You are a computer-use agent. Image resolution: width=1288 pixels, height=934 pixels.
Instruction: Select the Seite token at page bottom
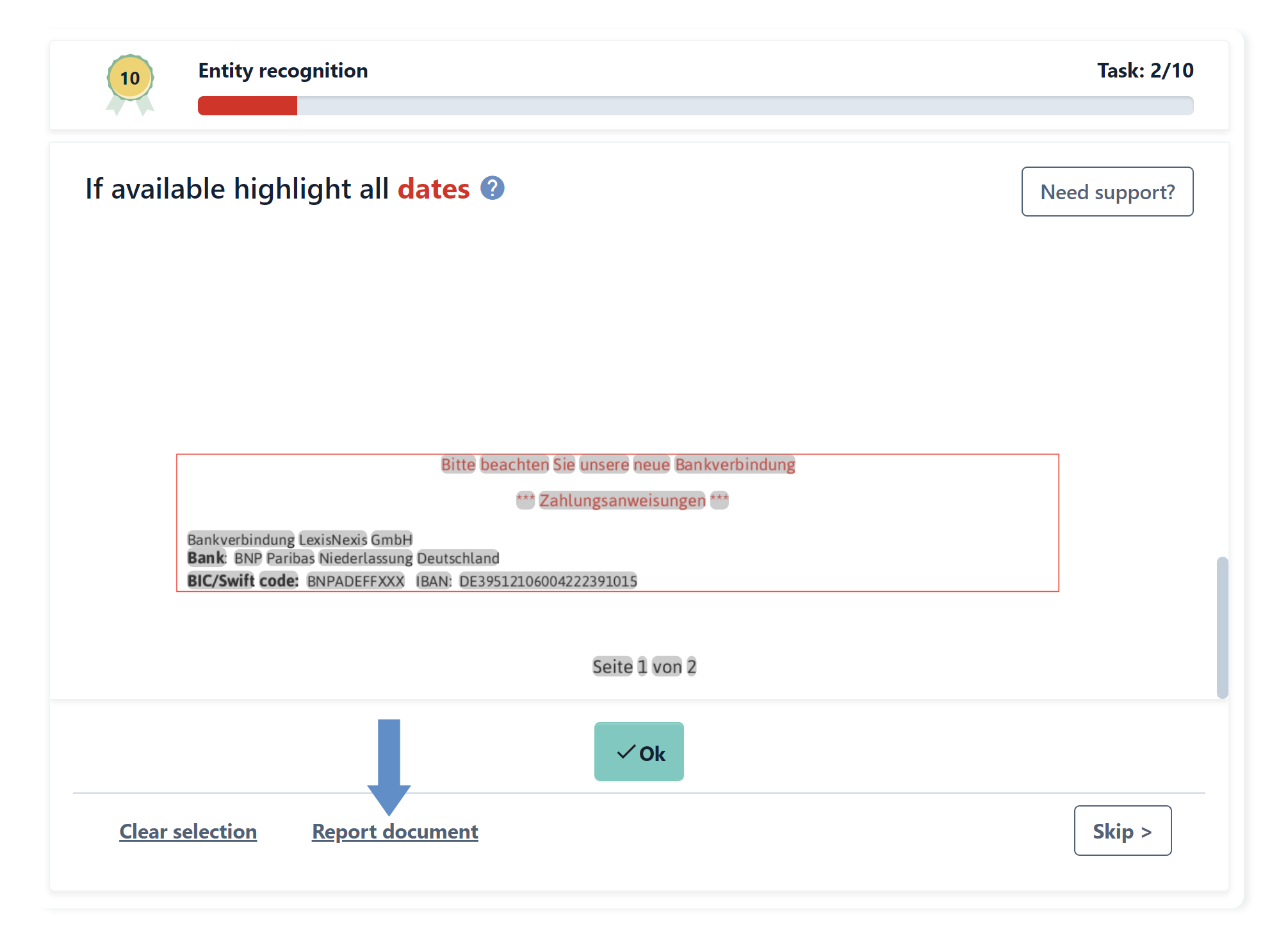tap(614, 666)
